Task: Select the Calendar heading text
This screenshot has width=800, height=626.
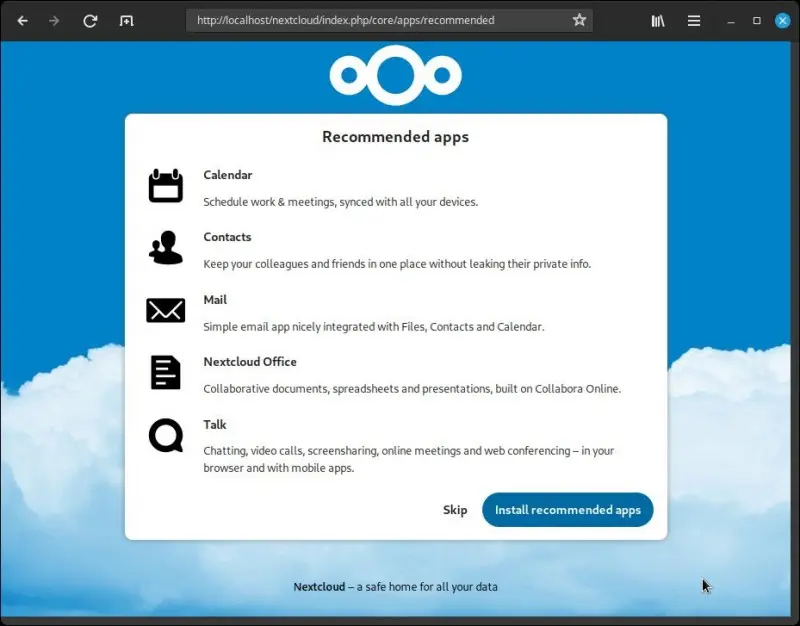Action: pyautogui.click(x=228, y=174)
